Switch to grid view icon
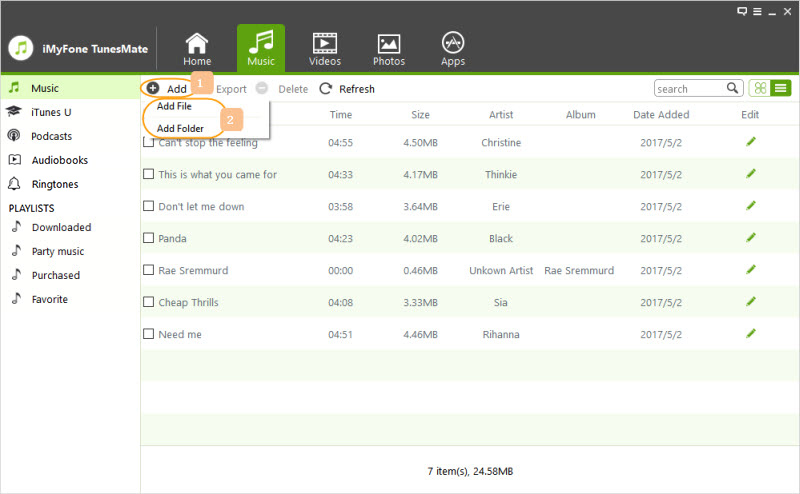Screen dimensions: 800x494 tap(760, 89)
